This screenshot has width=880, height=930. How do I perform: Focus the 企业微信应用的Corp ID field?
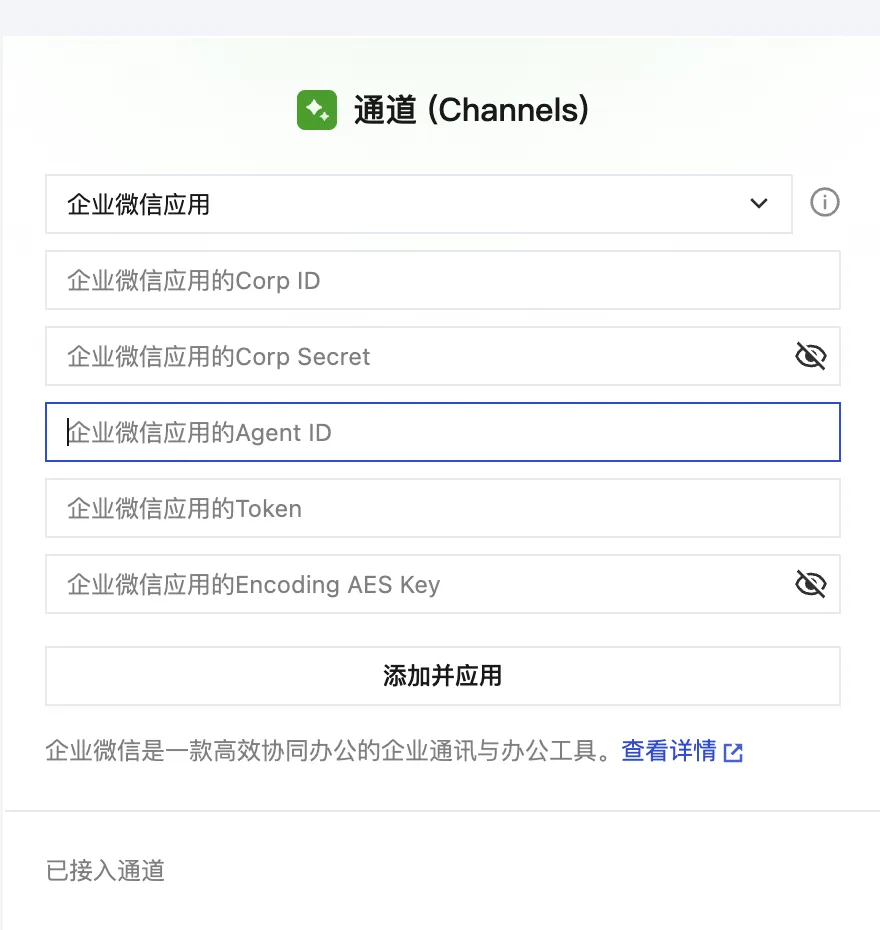pyautogui.click(x=442, y=280)
